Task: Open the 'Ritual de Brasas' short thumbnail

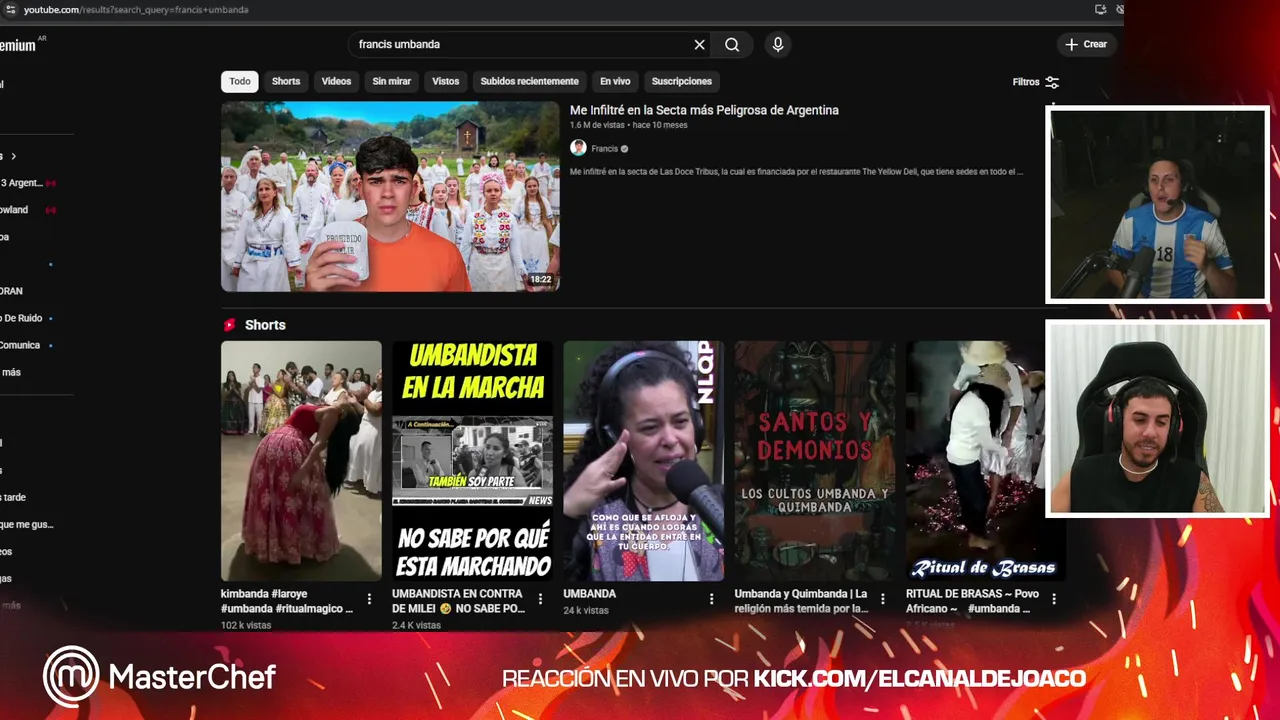Action: pos(986,461)
